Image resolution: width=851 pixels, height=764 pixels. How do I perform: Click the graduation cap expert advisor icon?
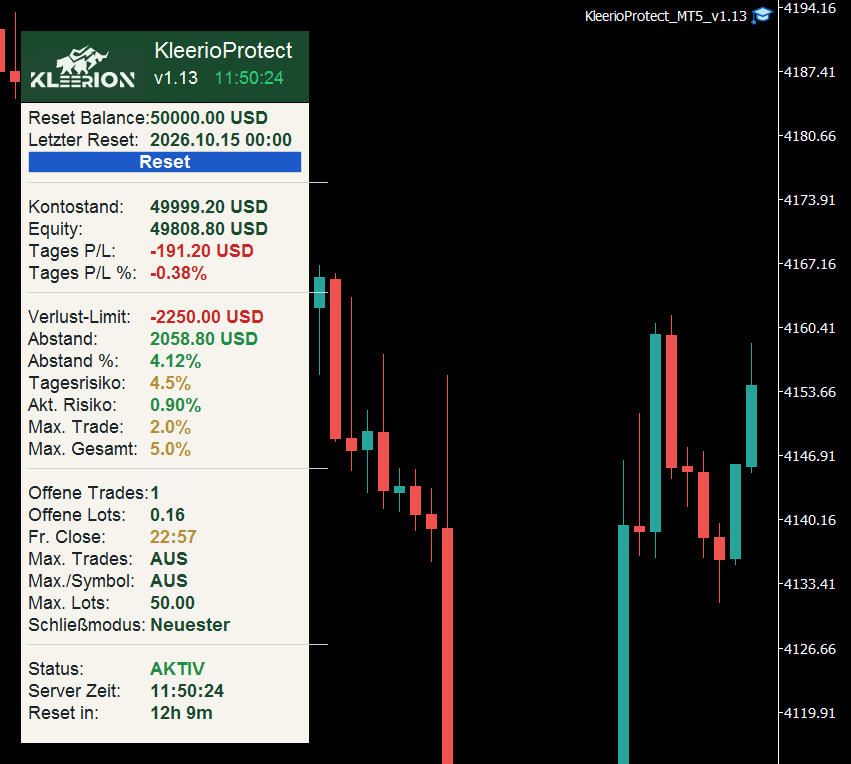(762, 15)
